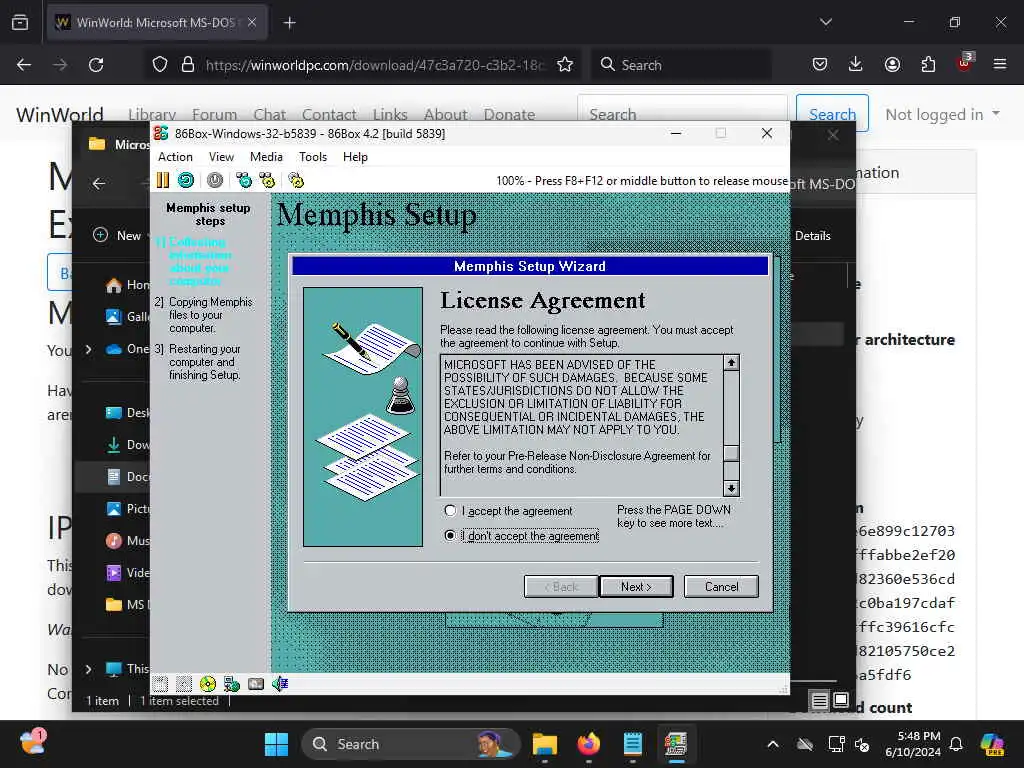Open File Explorer from the taskbar
This screenshot has width=1024, height=768.
point(545,744)
